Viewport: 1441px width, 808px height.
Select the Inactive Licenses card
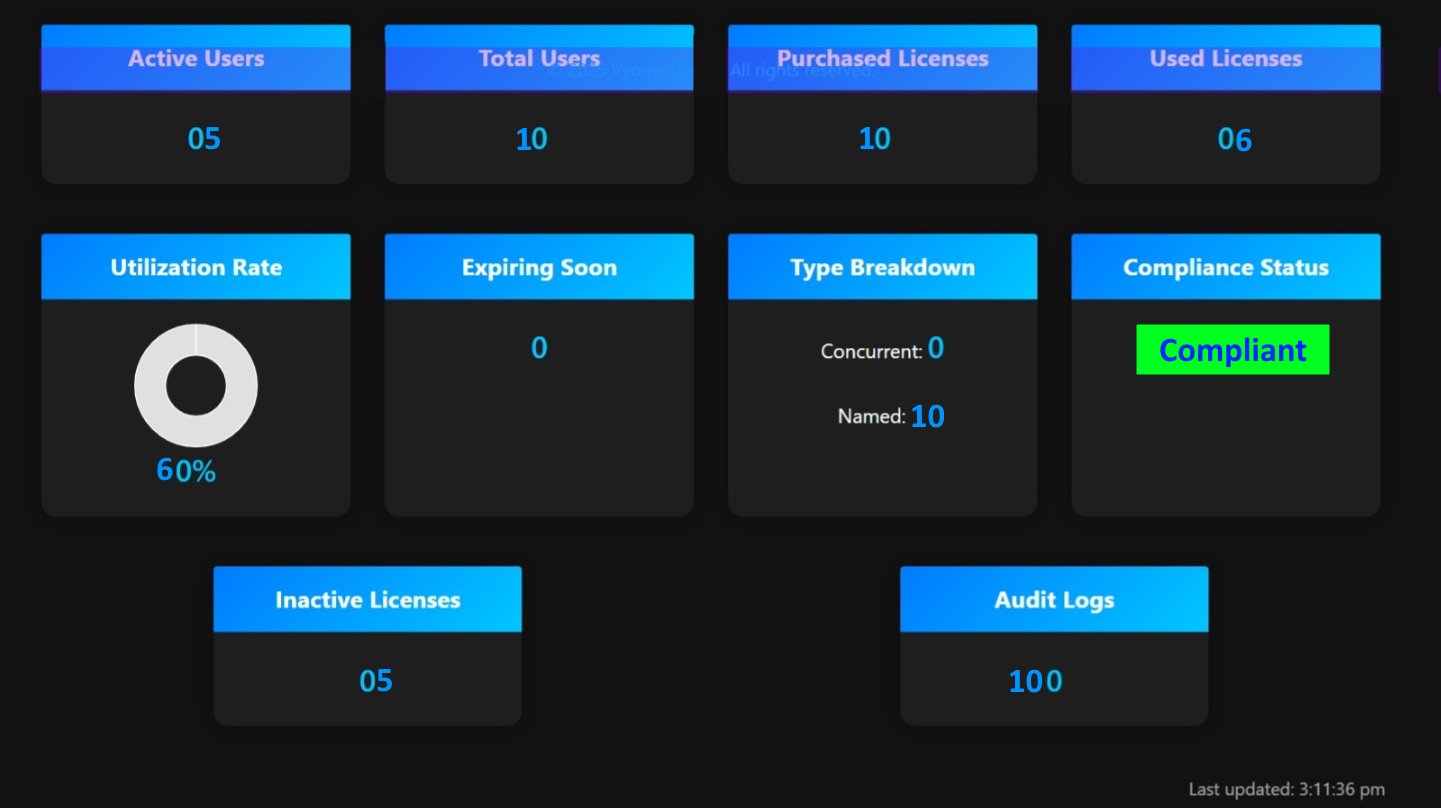(367, 599)
